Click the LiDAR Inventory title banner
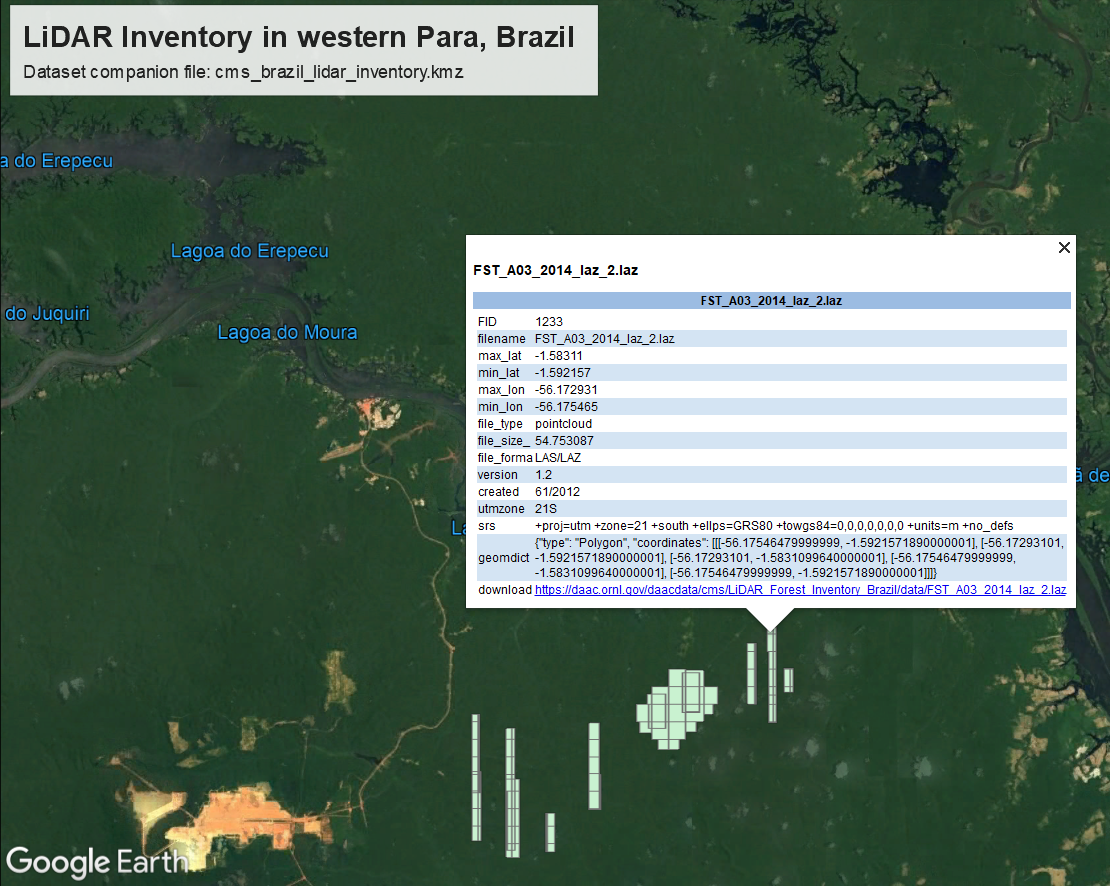Image resolution: width=1110 pixels, height=886 pixels. (303, 50)
